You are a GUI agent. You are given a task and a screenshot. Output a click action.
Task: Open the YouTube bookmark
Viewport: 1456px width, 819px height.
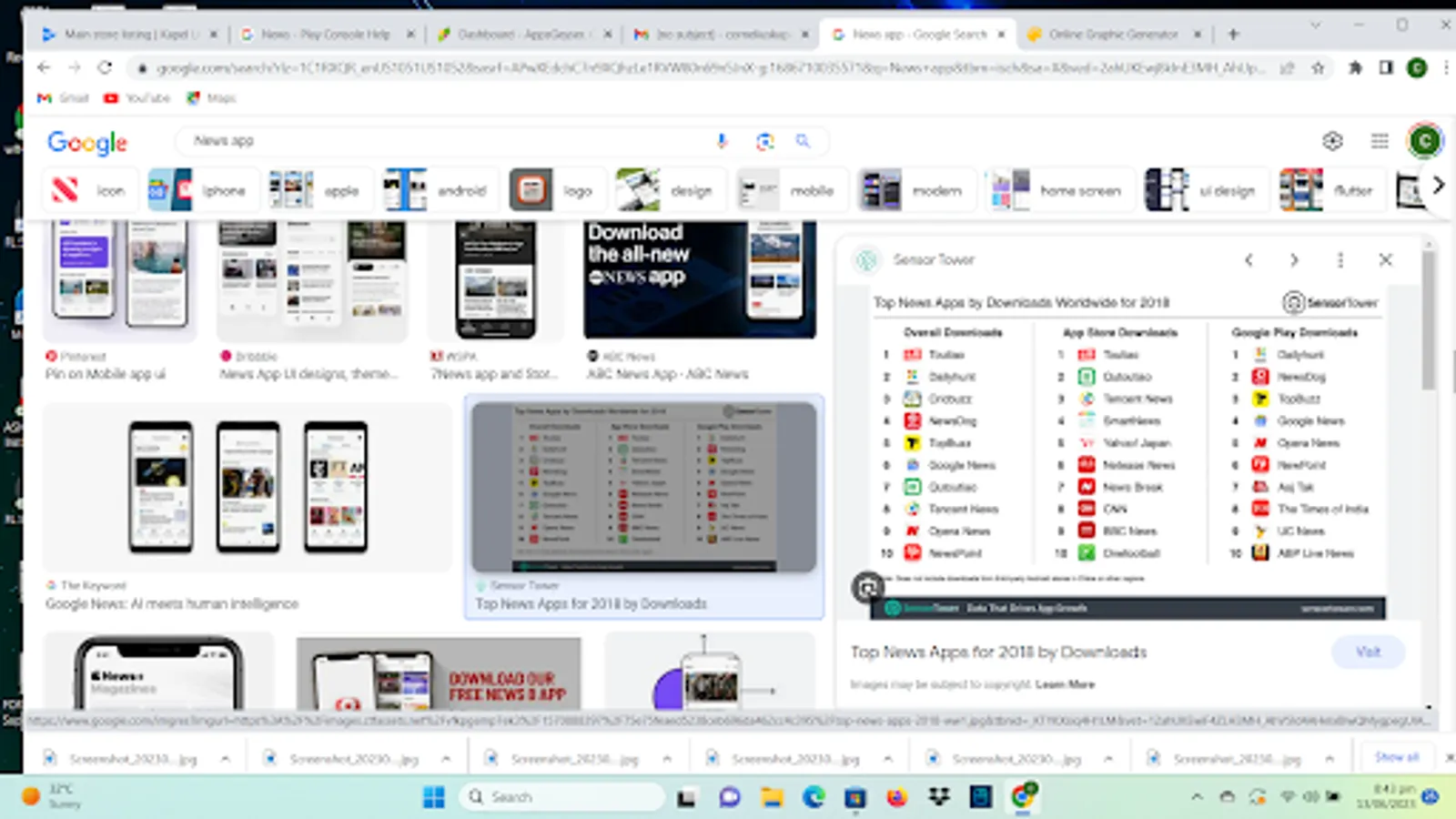click(x=137, y=98)
